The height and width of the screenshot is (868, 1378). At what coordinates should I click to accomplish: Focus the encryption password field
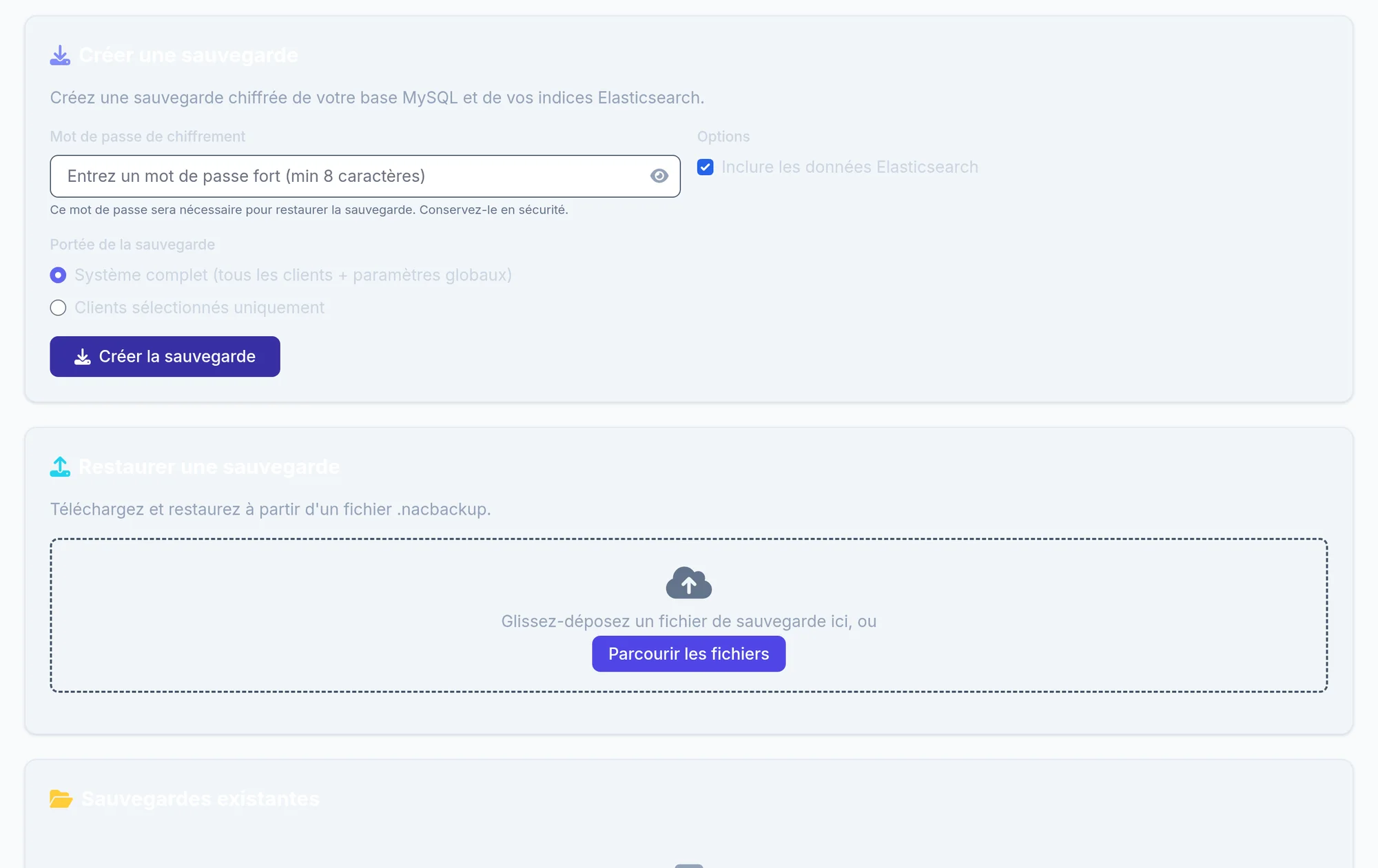[x=365, y=176]
